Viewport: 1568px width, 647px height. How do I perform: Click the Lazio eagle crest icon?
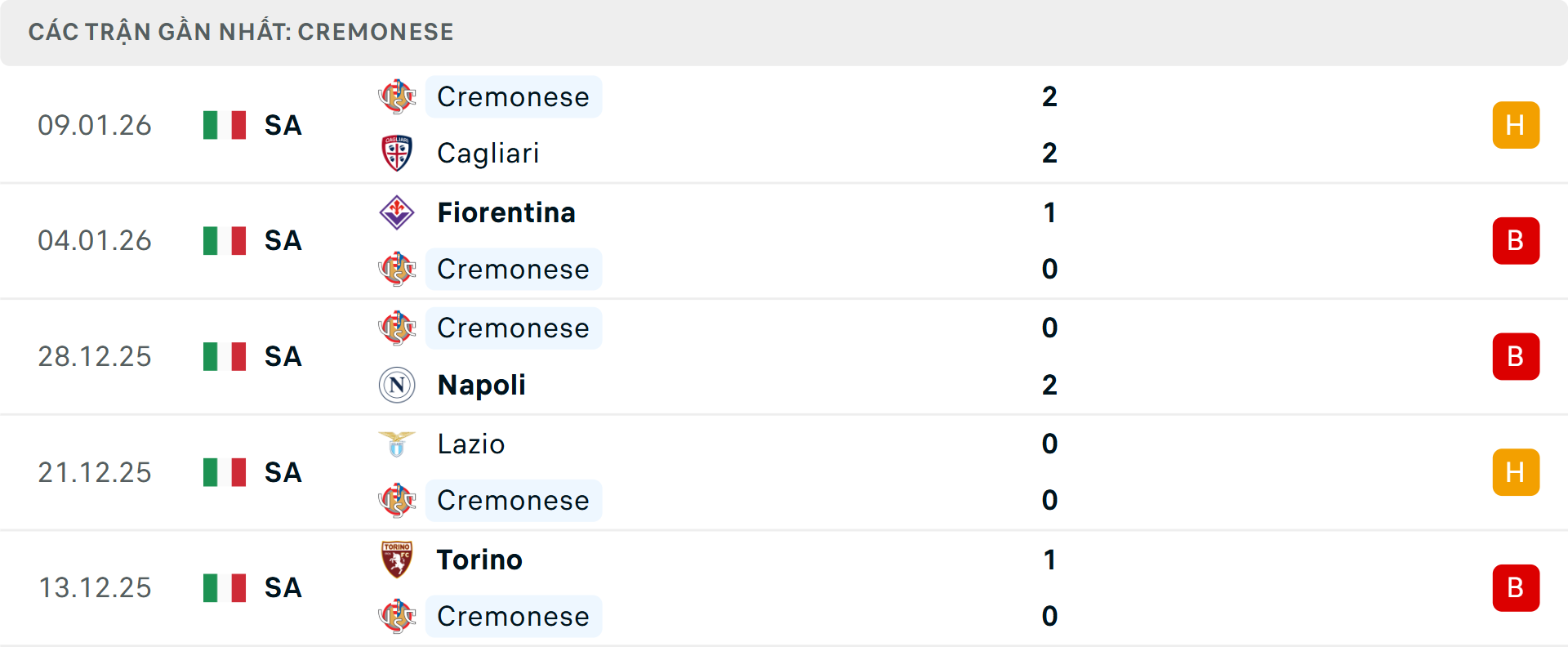[397, 444]
